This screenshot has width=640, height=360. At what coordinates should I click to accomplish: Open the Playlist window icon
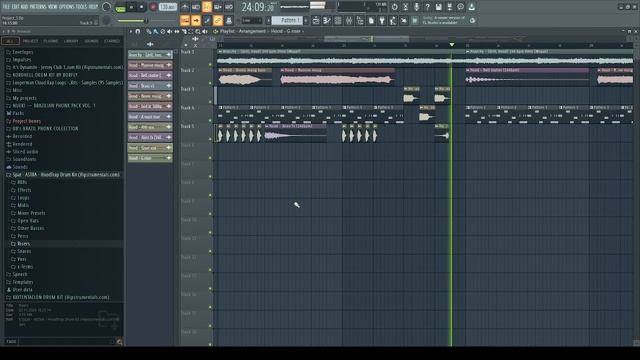316,20
